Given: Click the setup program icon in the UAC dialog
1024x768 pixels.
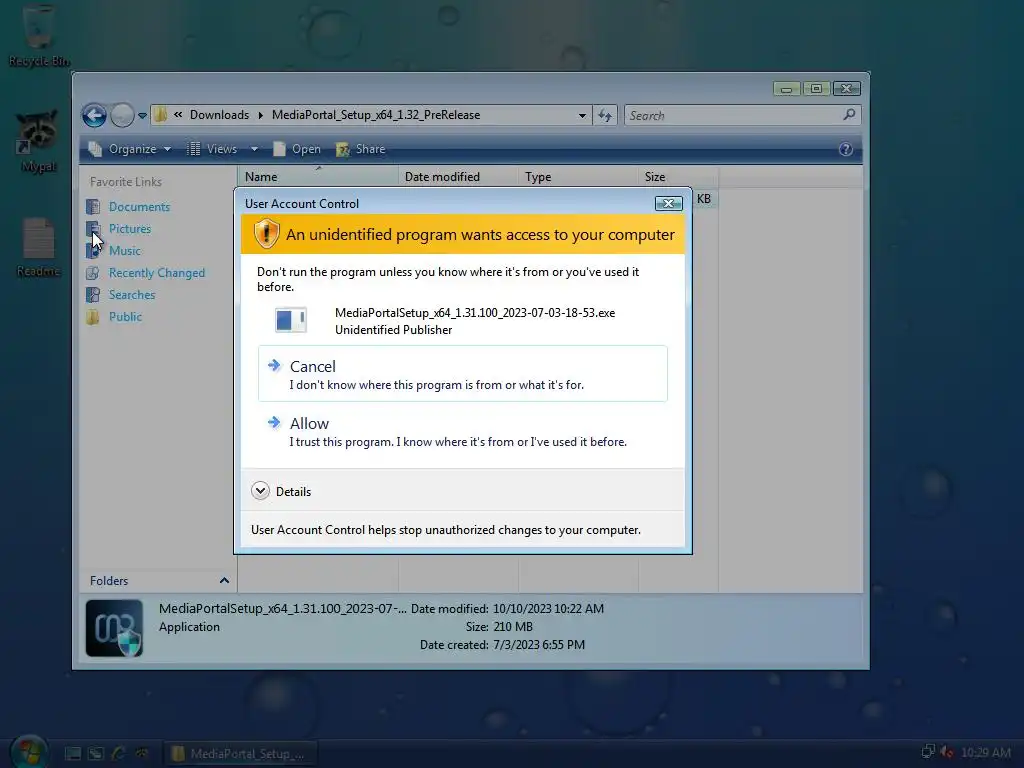Looking at the screenshot, I should click(x=291, y=320).
